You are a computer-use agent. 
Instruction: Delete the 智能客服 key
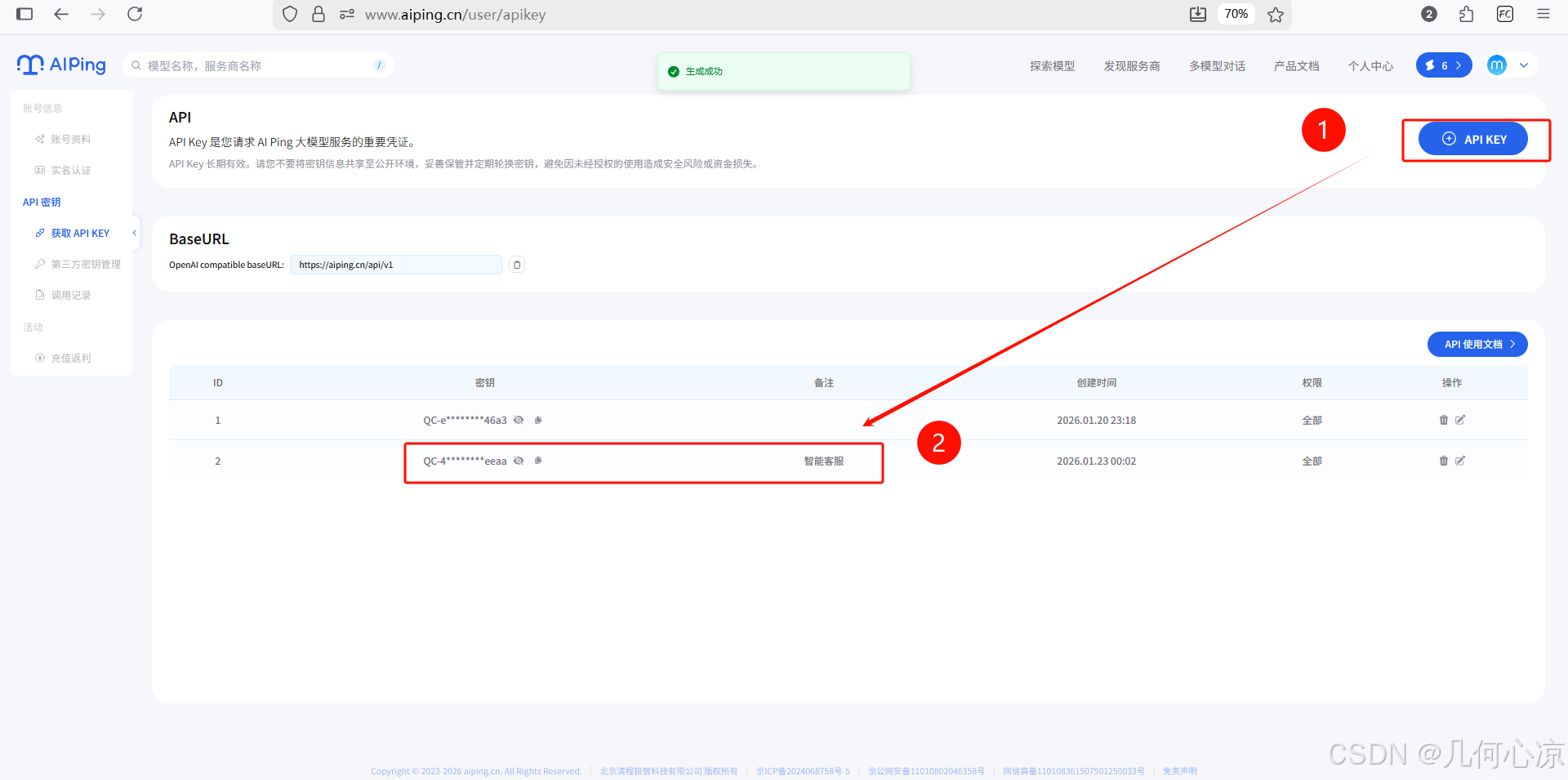[1443, 461]
